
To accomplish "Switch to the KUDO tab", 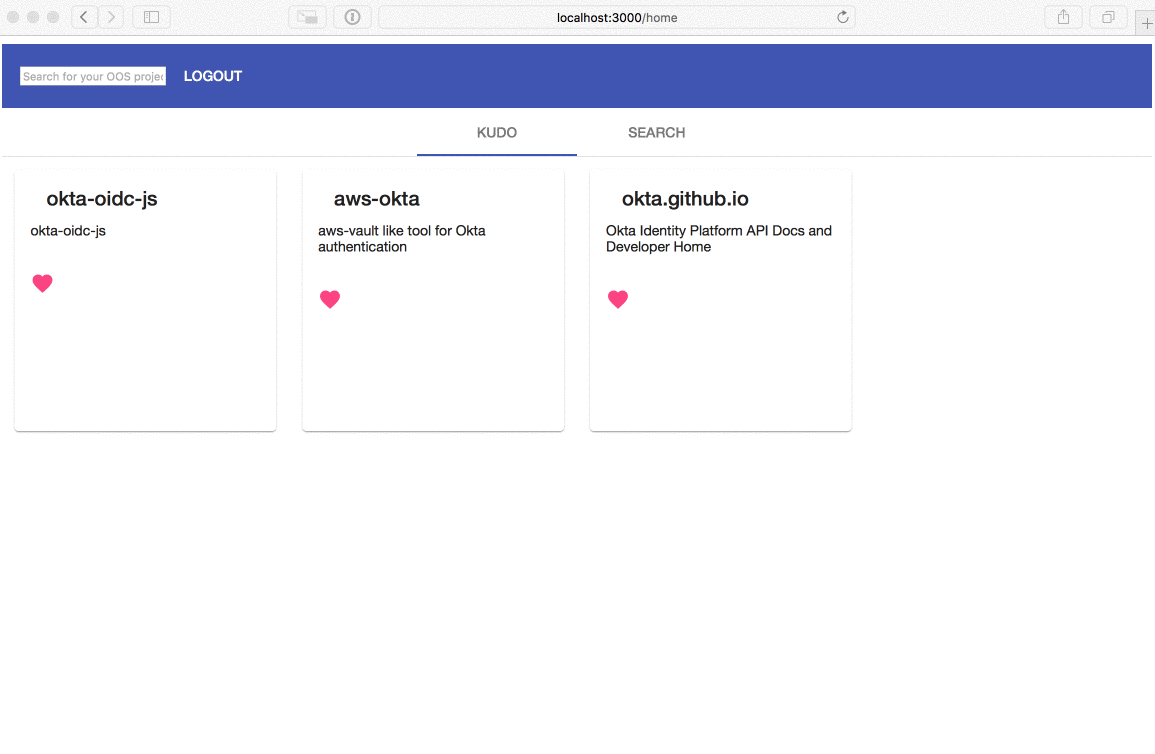I will pos(497,133).
